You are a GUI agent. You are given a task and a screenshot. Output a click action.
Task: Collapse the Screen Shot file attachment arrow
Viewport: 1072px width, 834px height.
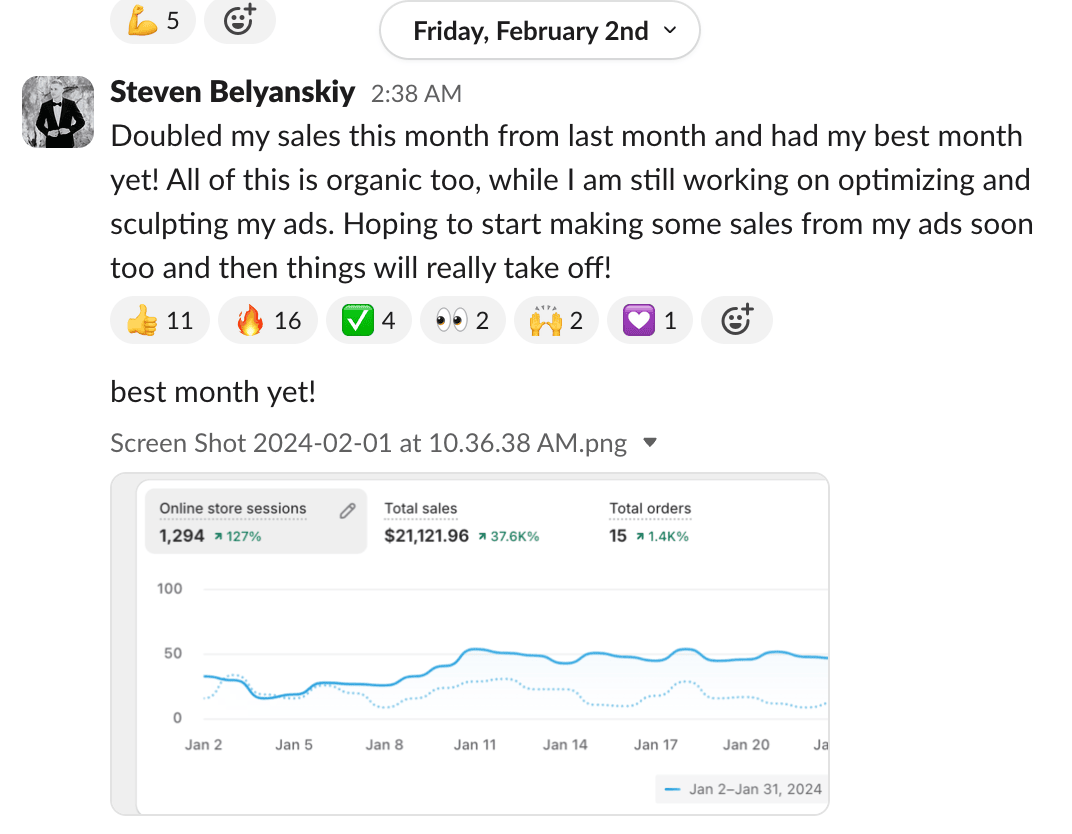pyautogui.click(x=650, y=443)
